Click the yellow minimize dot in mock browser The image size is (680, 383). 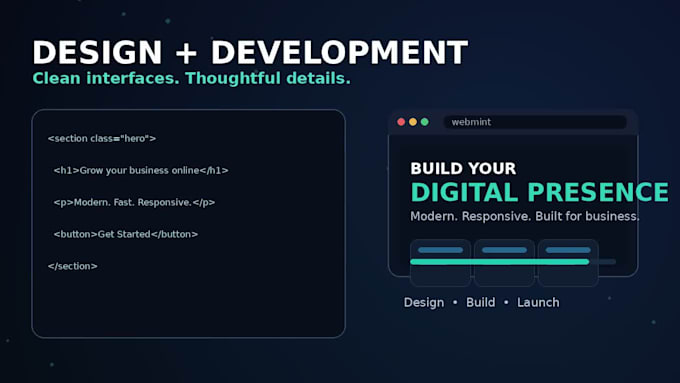coord(413,122)
